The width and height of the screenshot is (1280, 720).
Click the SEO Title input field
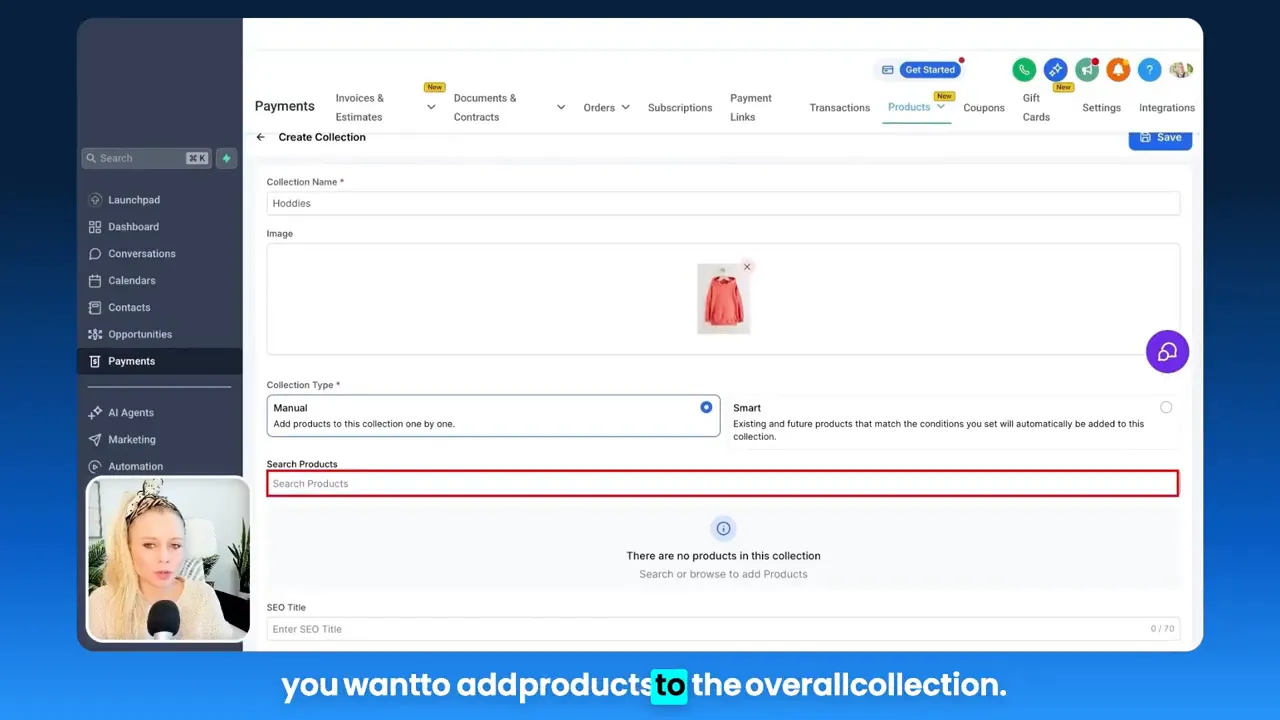(x=723, y=629)
